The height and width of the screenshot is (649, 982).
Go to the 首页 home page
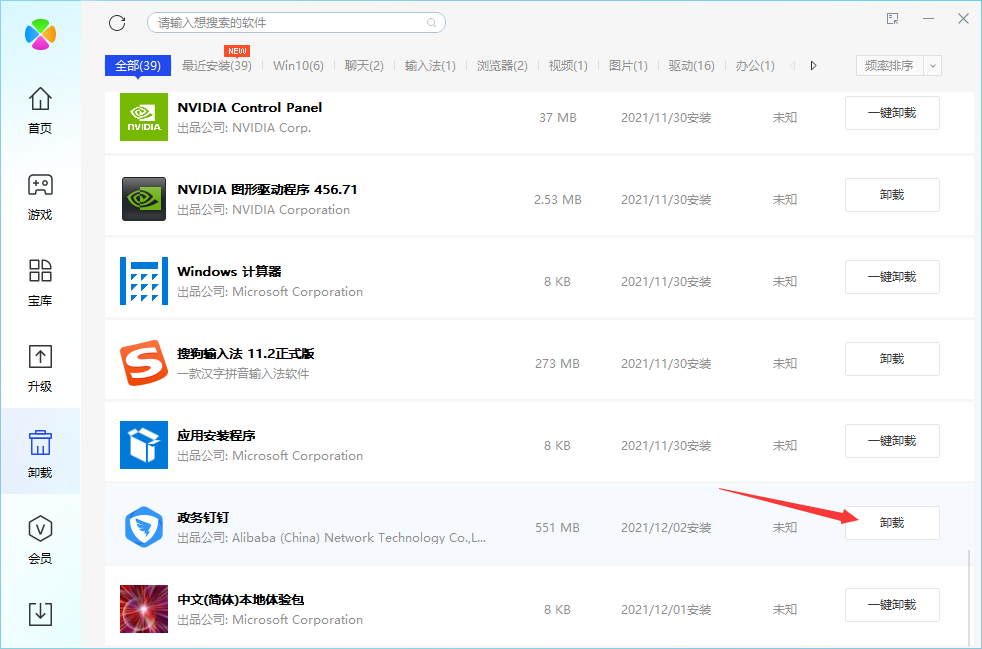tap(40, 110)
